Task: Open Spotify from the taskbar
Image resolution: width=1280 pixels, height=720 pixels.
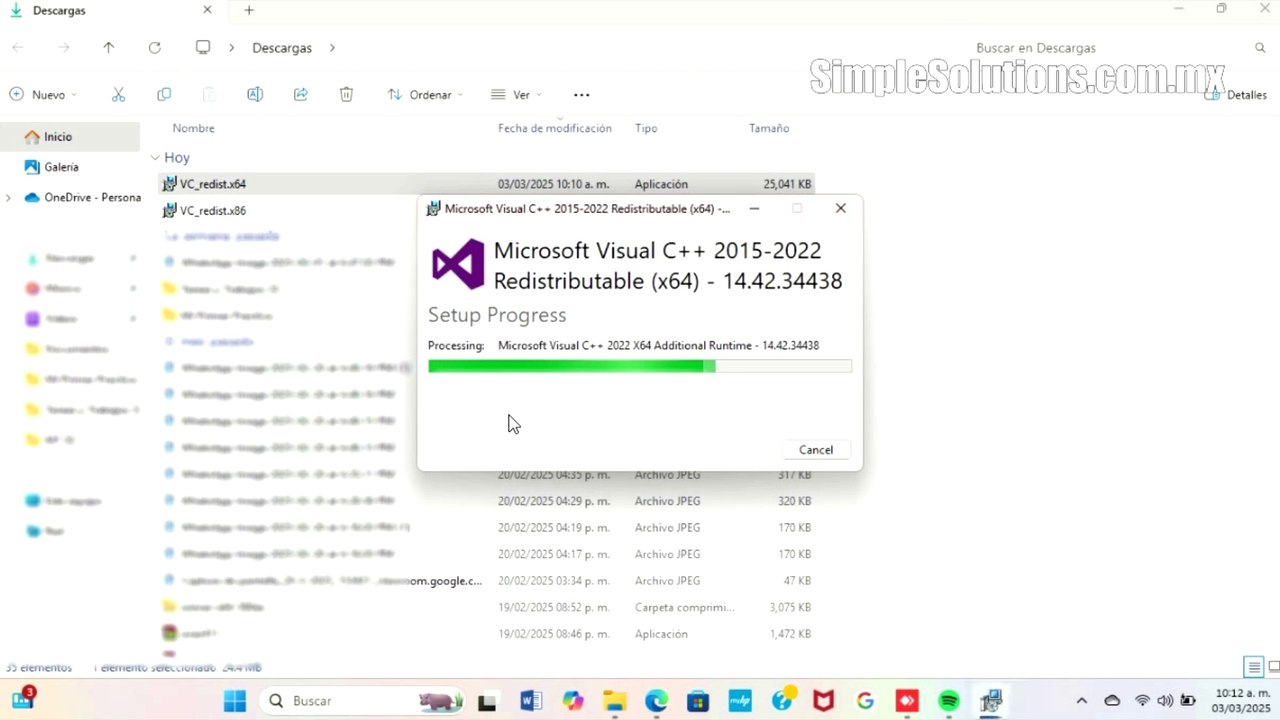Action: [949, 701]
